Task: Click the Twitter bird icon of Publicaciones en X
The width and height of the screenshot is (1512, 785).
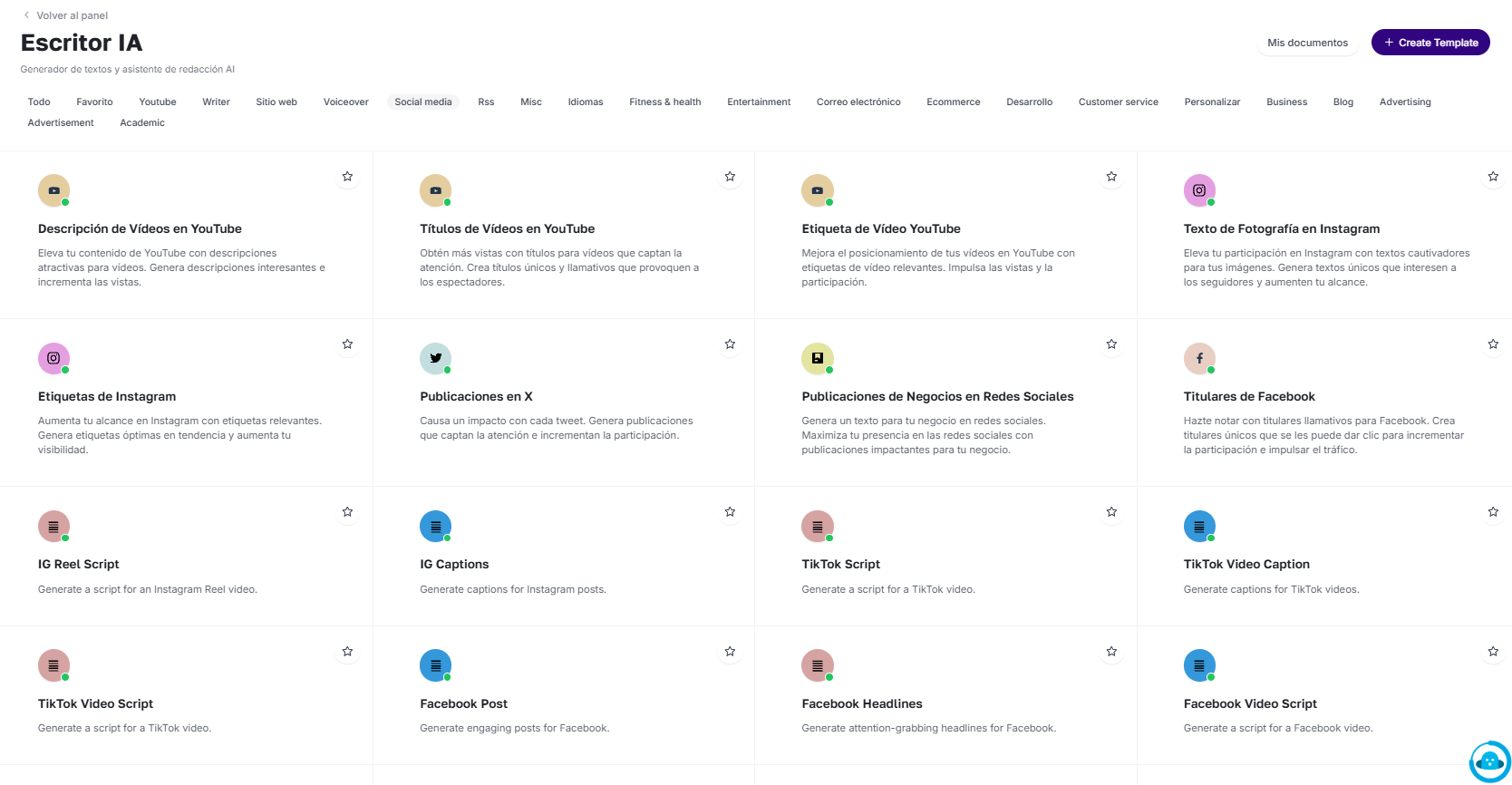Action: tap(435, 358)
